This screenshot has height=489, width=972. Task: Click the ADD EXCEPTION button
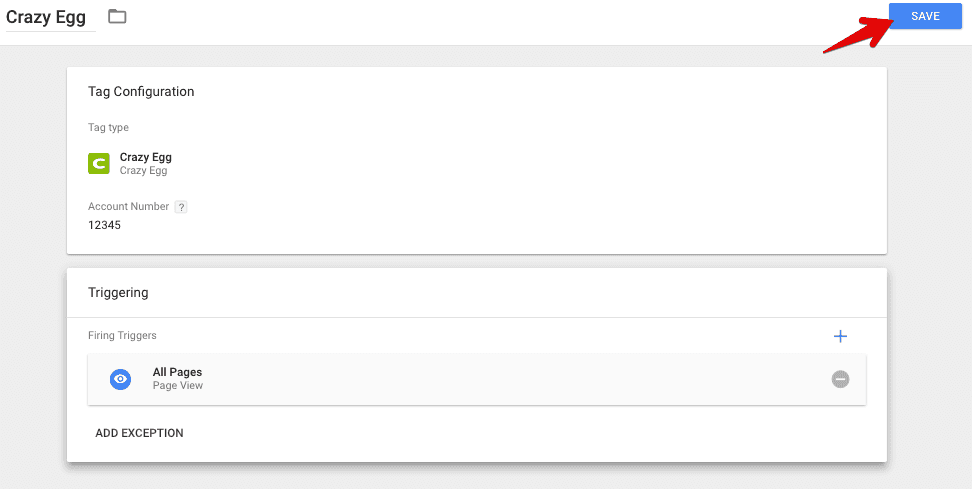(x=139, y=433)
